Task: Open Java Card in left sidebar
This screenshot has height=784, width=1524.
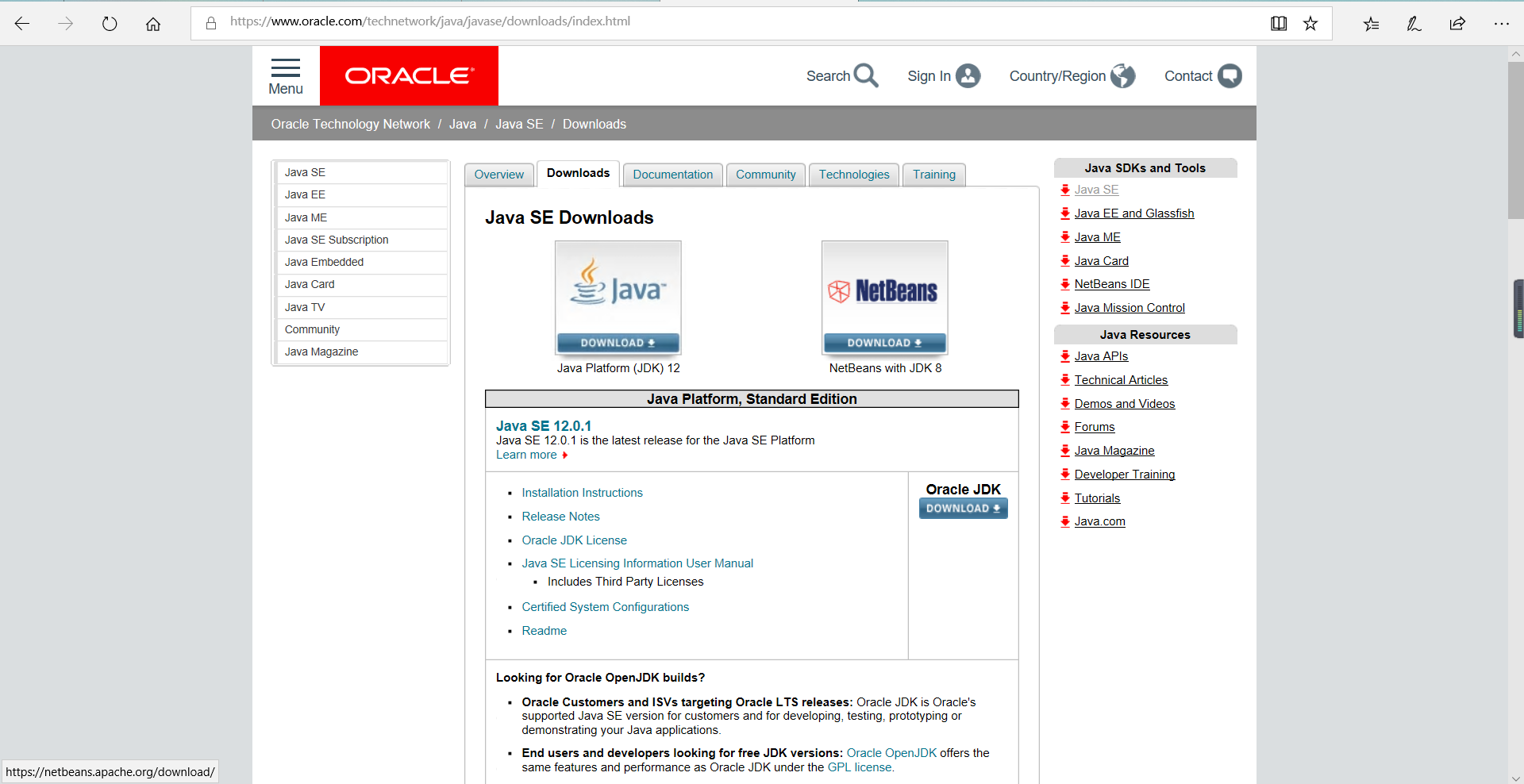Action: [362, 284]
